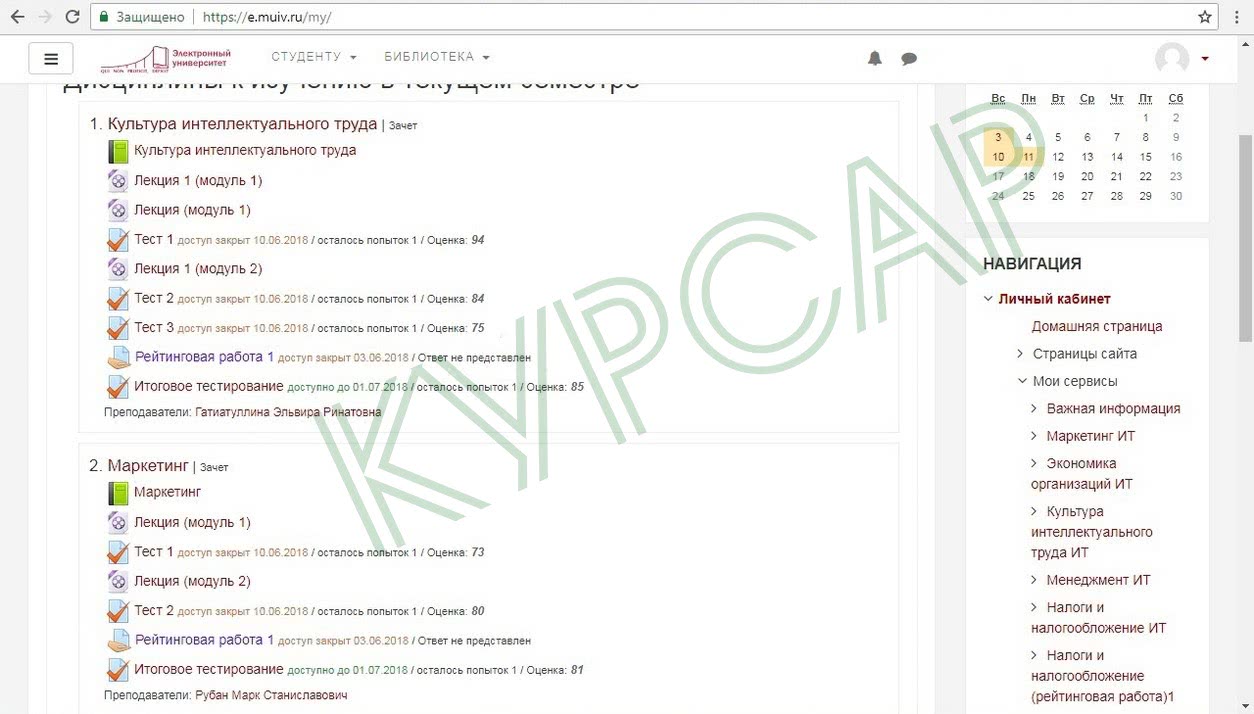This screenshot has height=714, width=1254.
Task: Click the first Рейтинговая работа 1 assignment icon
Action: click(x=118, y=358)
